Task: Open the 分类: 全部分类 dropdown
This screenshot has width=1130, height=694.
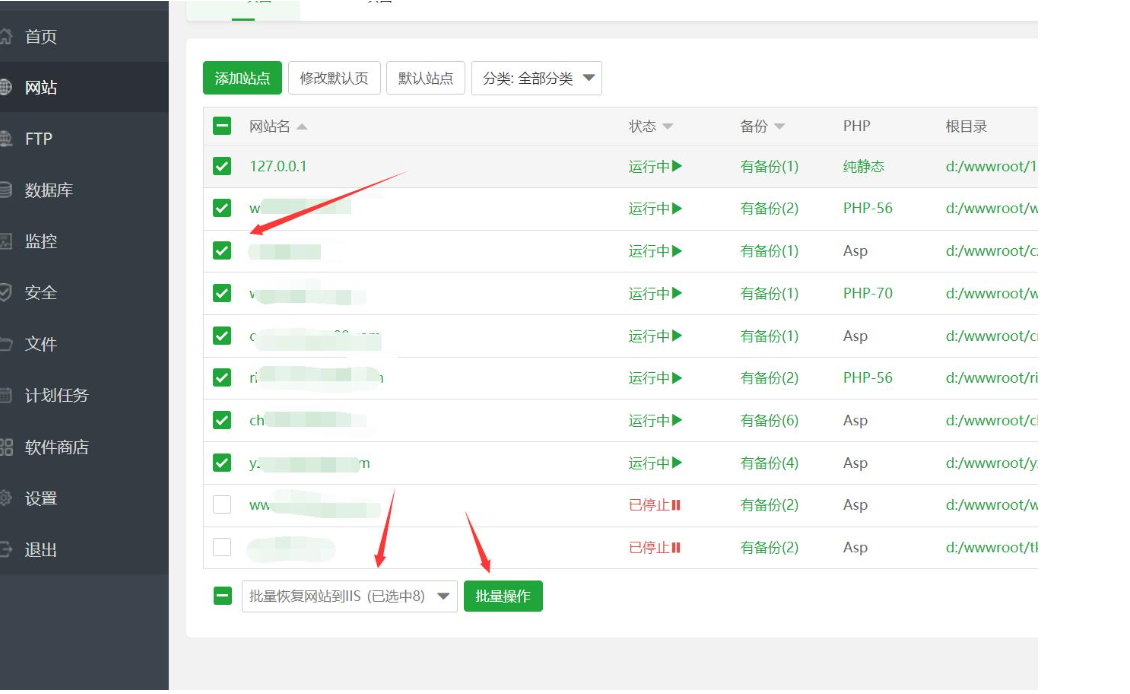Action: click(536, 78)
